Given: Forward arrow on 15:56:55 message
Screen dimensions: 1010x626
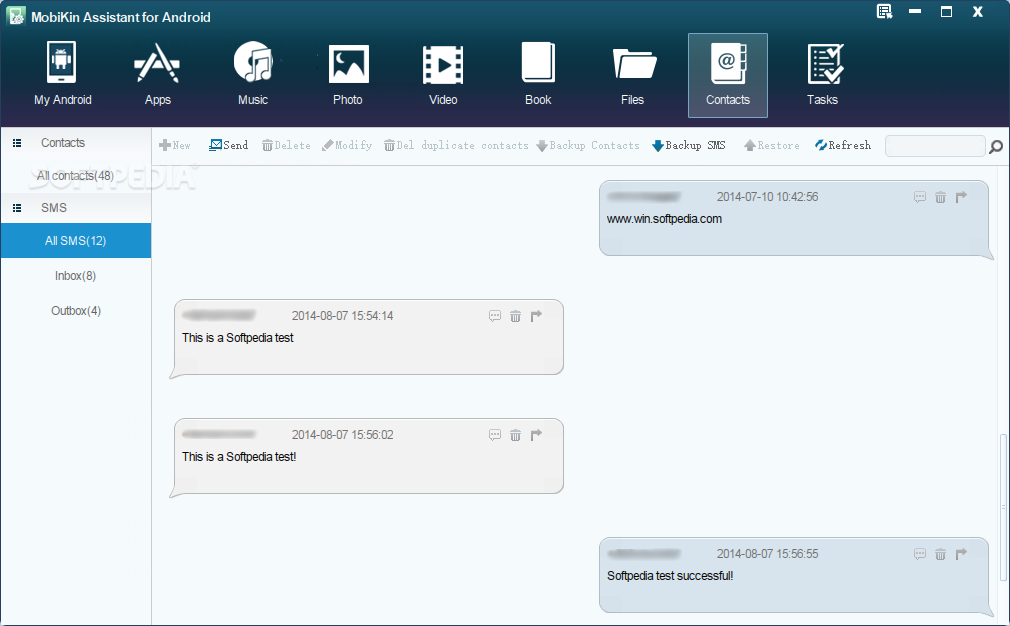Looking at the screenshot, I should 961,554.
